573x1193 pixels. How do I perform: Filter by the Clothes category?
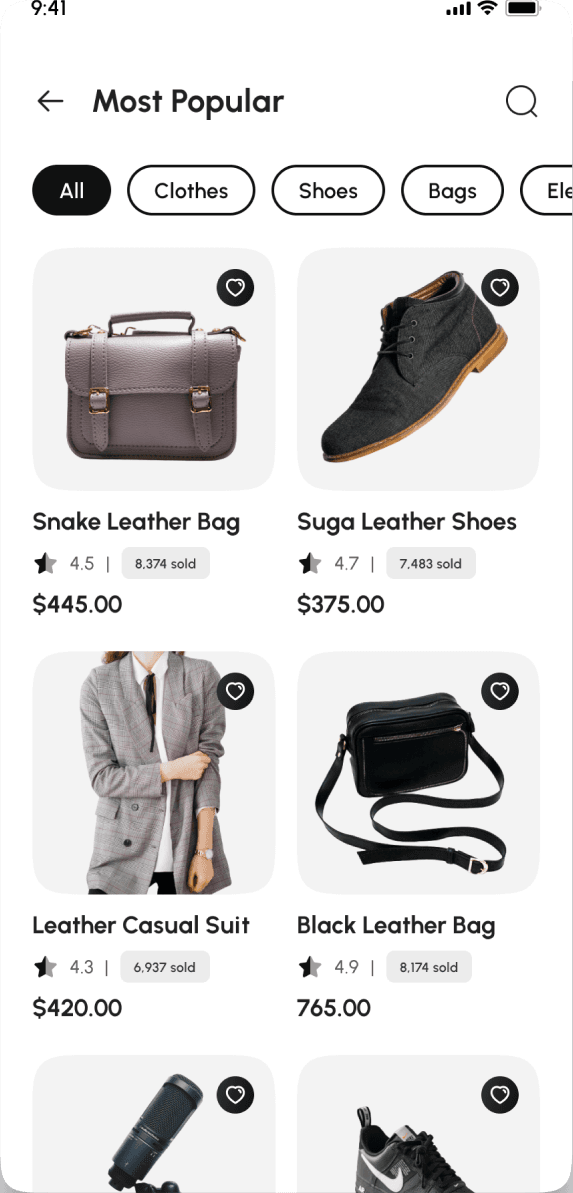(191, 190)
